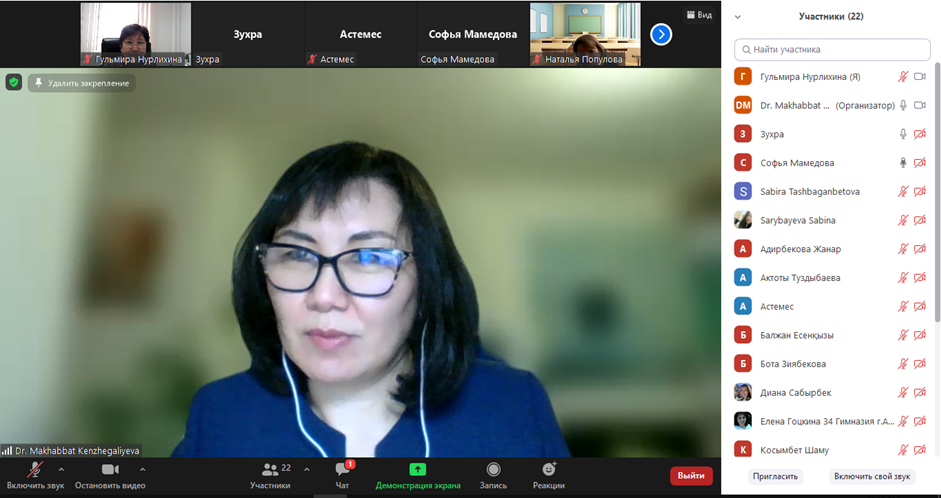Click disabled camera for Косымбет Шаму
The image size is (941, 498).
[920, 450]
